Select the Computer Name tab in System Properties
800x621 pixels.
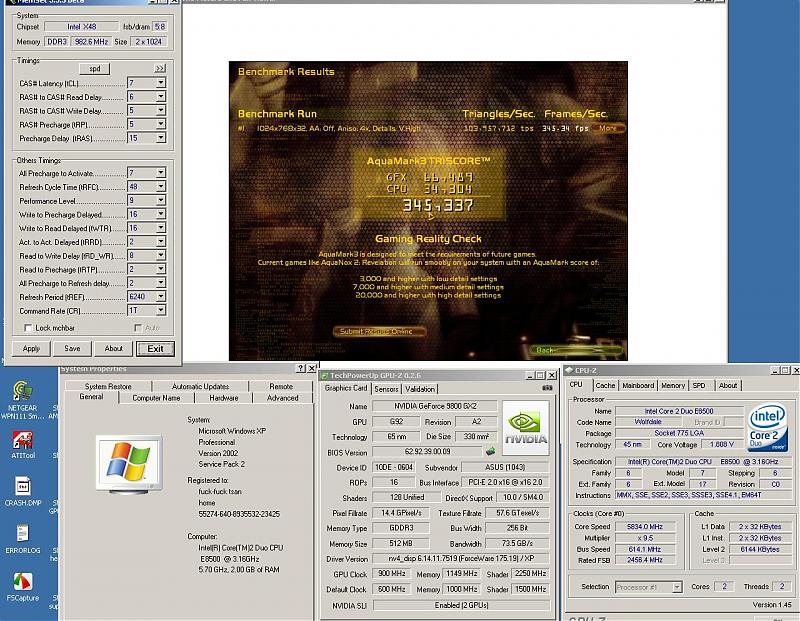pos(156,398)
